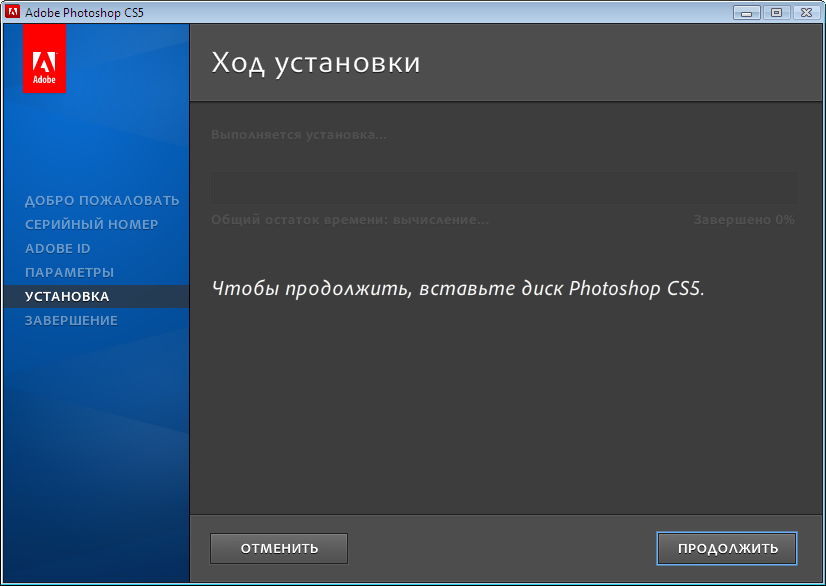The height and width of the screenshot is (586, 826).
Task: Click 'Выполняется установка...' status text
Action: (299, 135)
